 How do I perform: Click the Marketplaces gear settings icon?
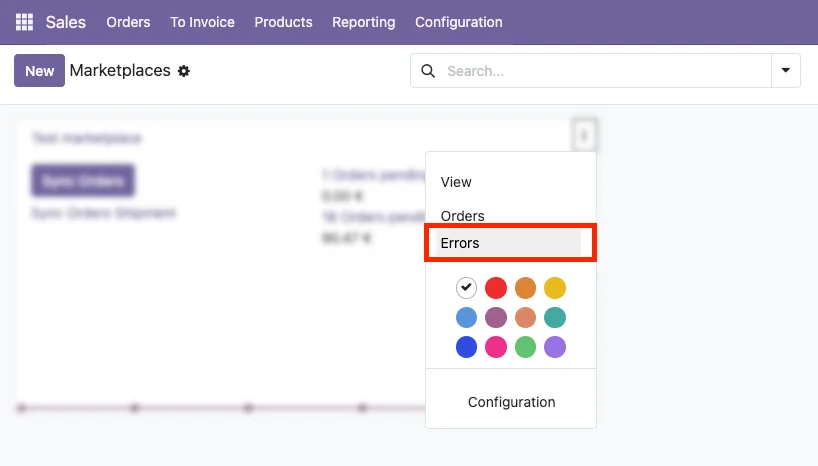(183, 71)
